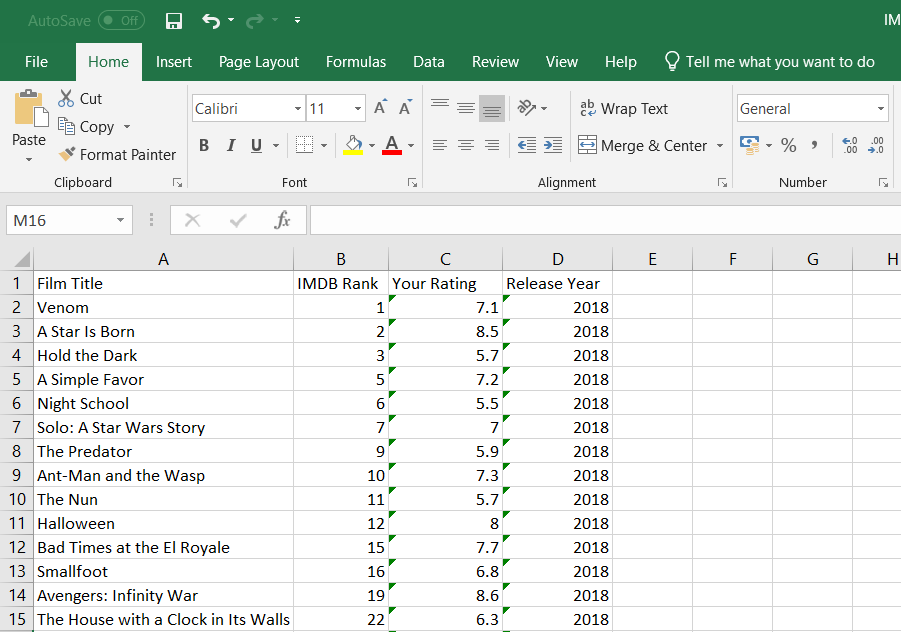Switch to the Review tab
This screenshot has height=632, width=901.
point(495,61)
